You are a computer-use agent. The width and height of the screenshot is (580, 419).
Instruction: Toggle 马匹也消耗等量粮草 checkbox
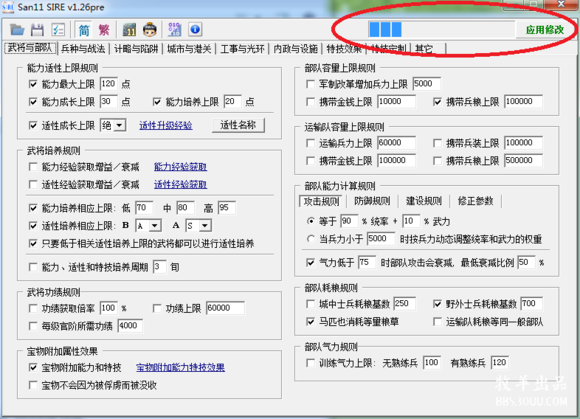click(310, 322)
